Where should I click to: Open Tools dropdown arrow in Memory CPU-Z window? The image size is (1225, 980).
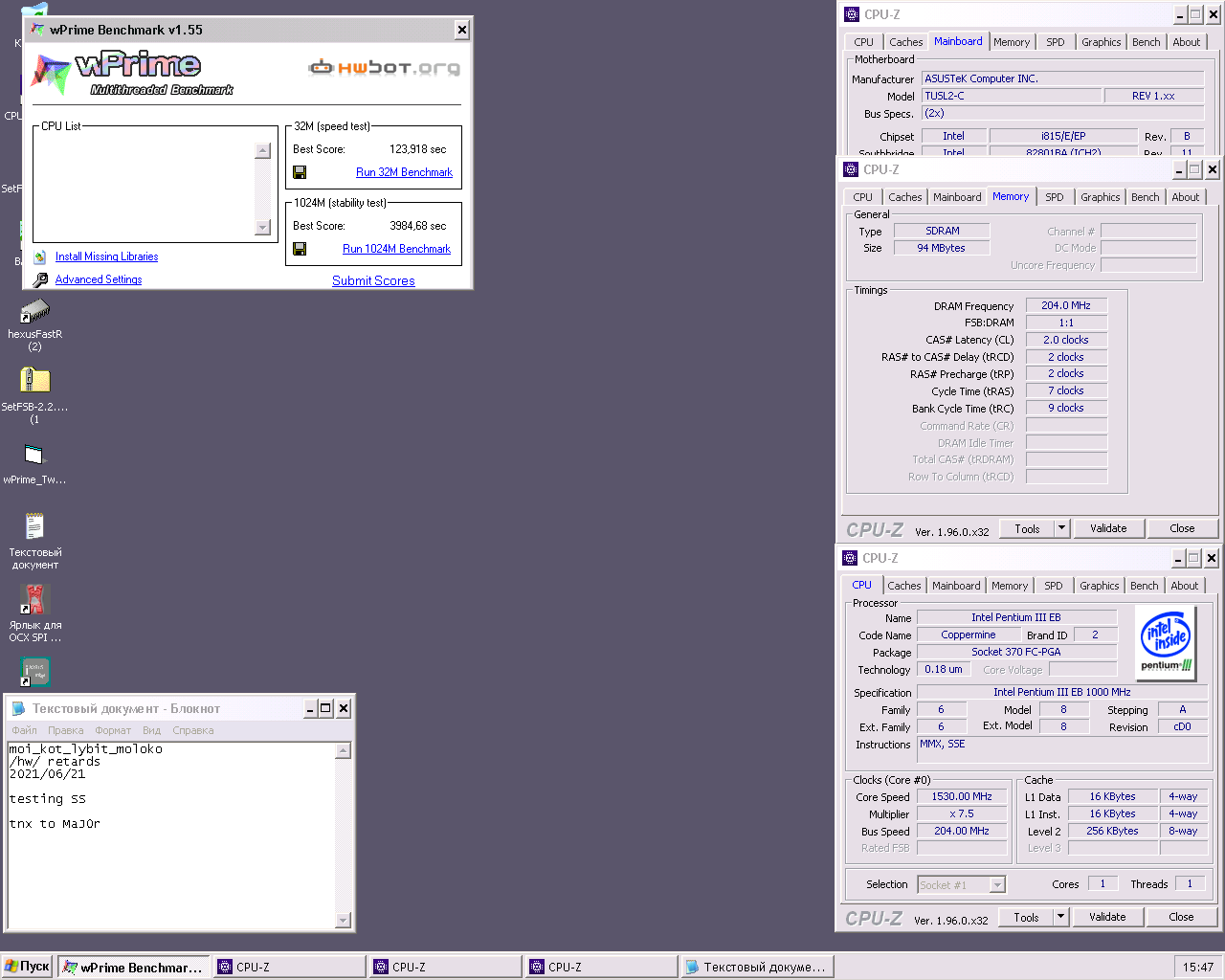coord(1061,528)
